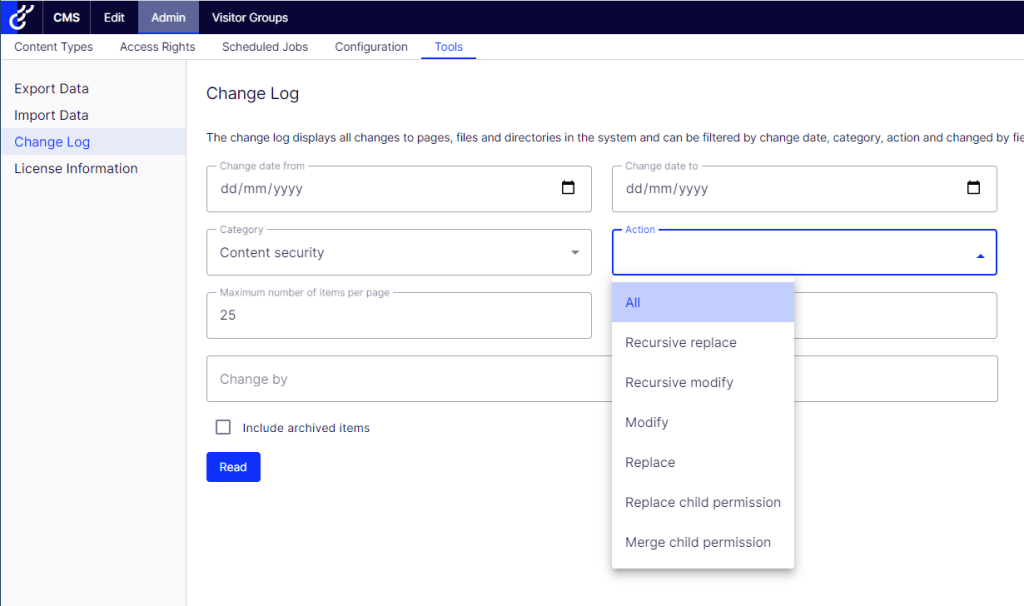Select Replace child permission option
The width and height of the screenshot is (1024, 606).
702,503
